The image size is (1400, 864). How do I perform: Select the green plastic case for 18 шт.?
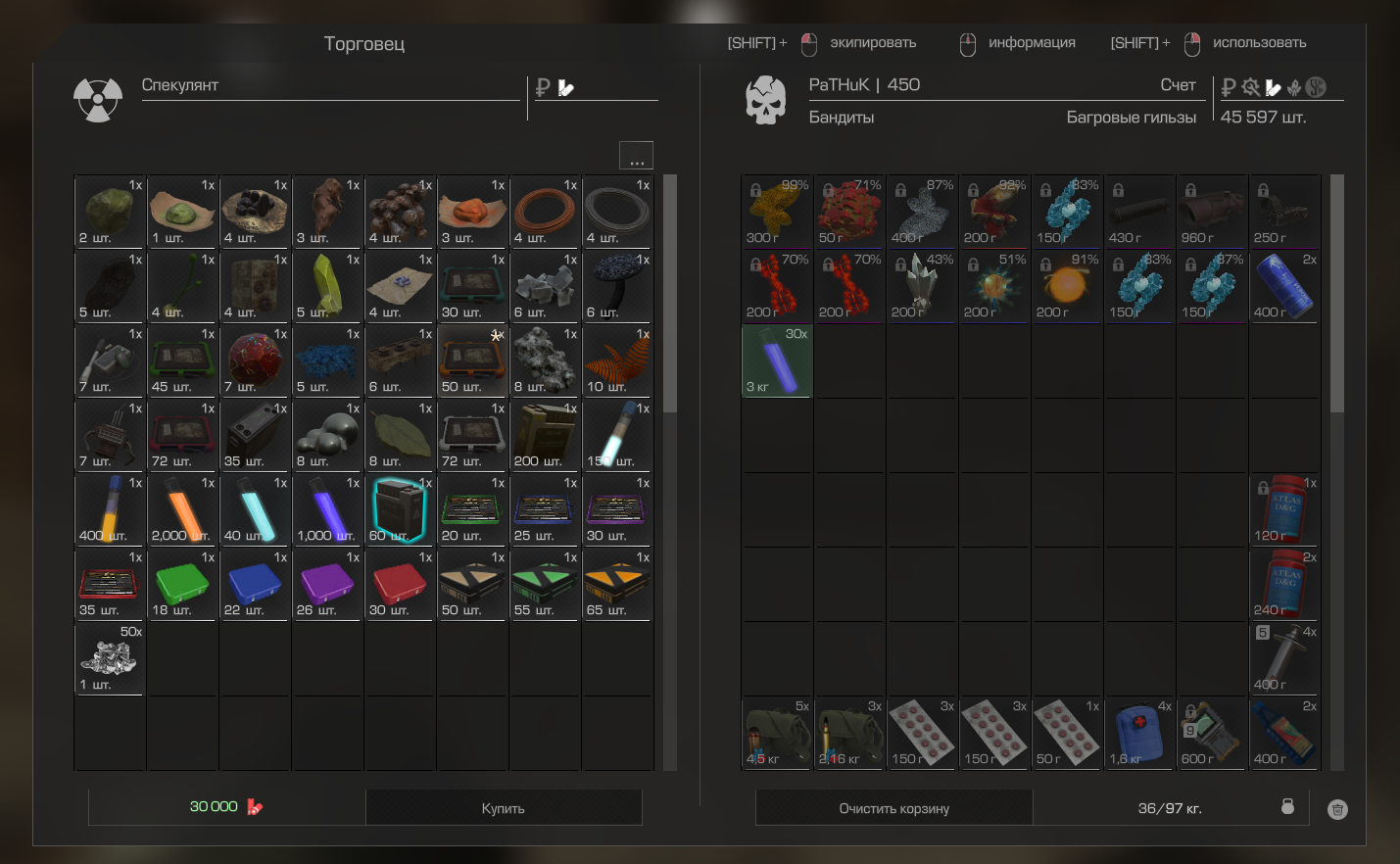tap(182, 584)
